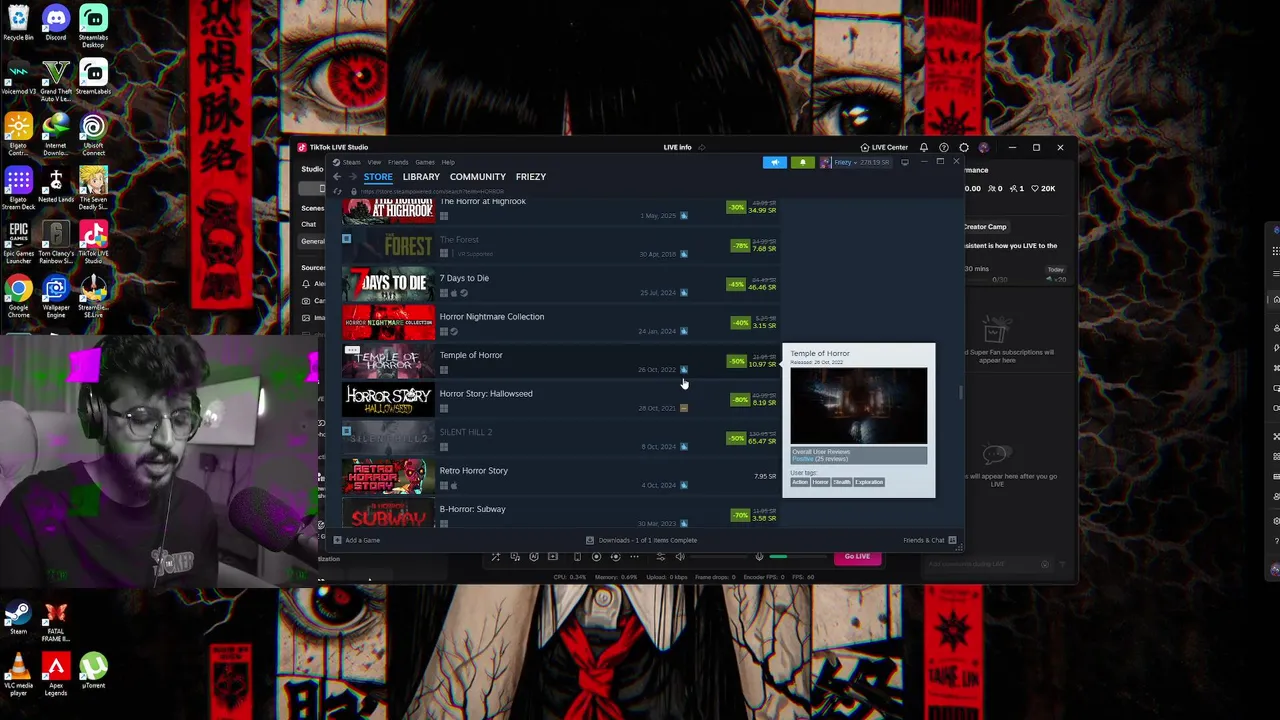Click Add a Game in Steam

pyautogui.click(x=357, y=540)
